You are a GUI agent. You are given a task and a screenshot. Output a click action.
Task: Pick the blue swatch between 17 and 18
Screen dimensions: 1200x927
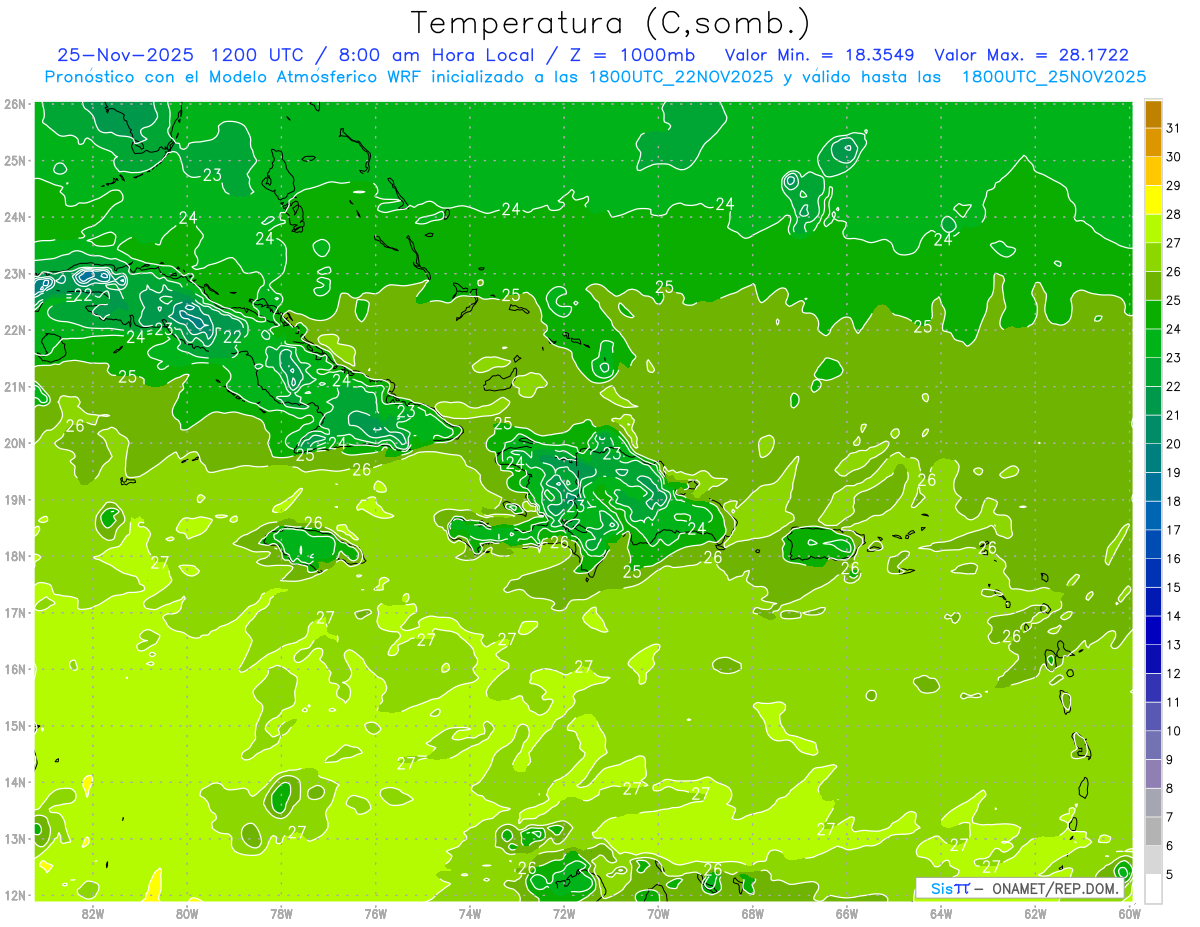coord(1153,516)
